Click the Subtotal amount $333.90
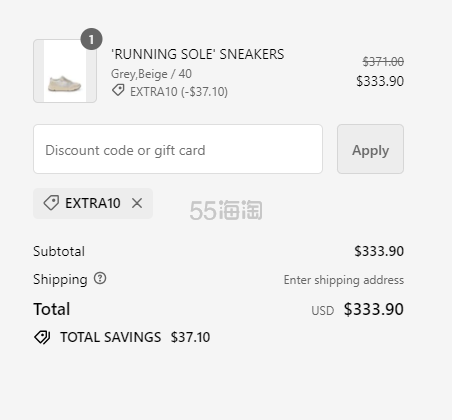Viewport: 452px width, 420px height. pos(379,251)
